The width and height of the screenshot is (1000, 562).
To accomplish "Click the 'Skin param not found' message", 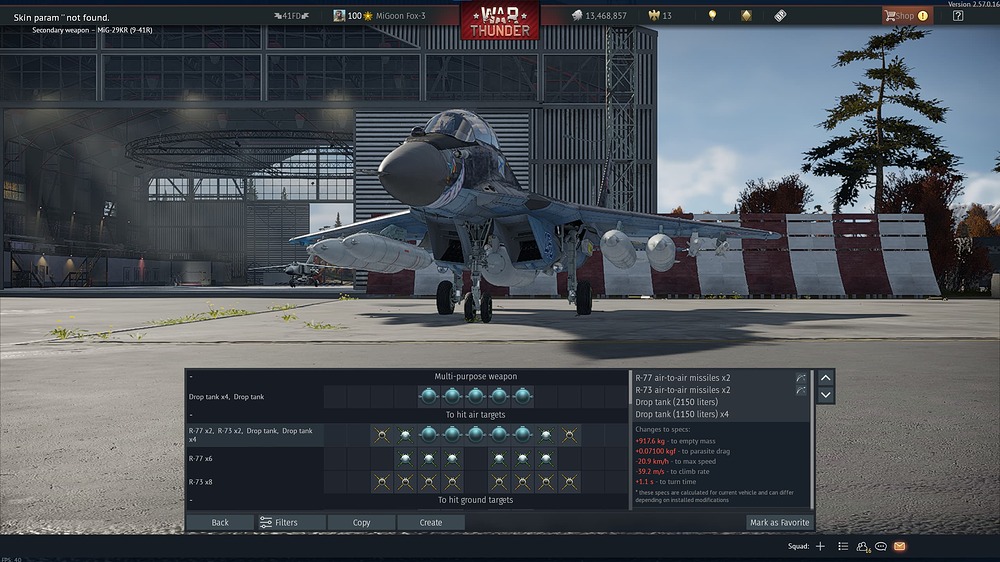I will [x=61, y=17].
